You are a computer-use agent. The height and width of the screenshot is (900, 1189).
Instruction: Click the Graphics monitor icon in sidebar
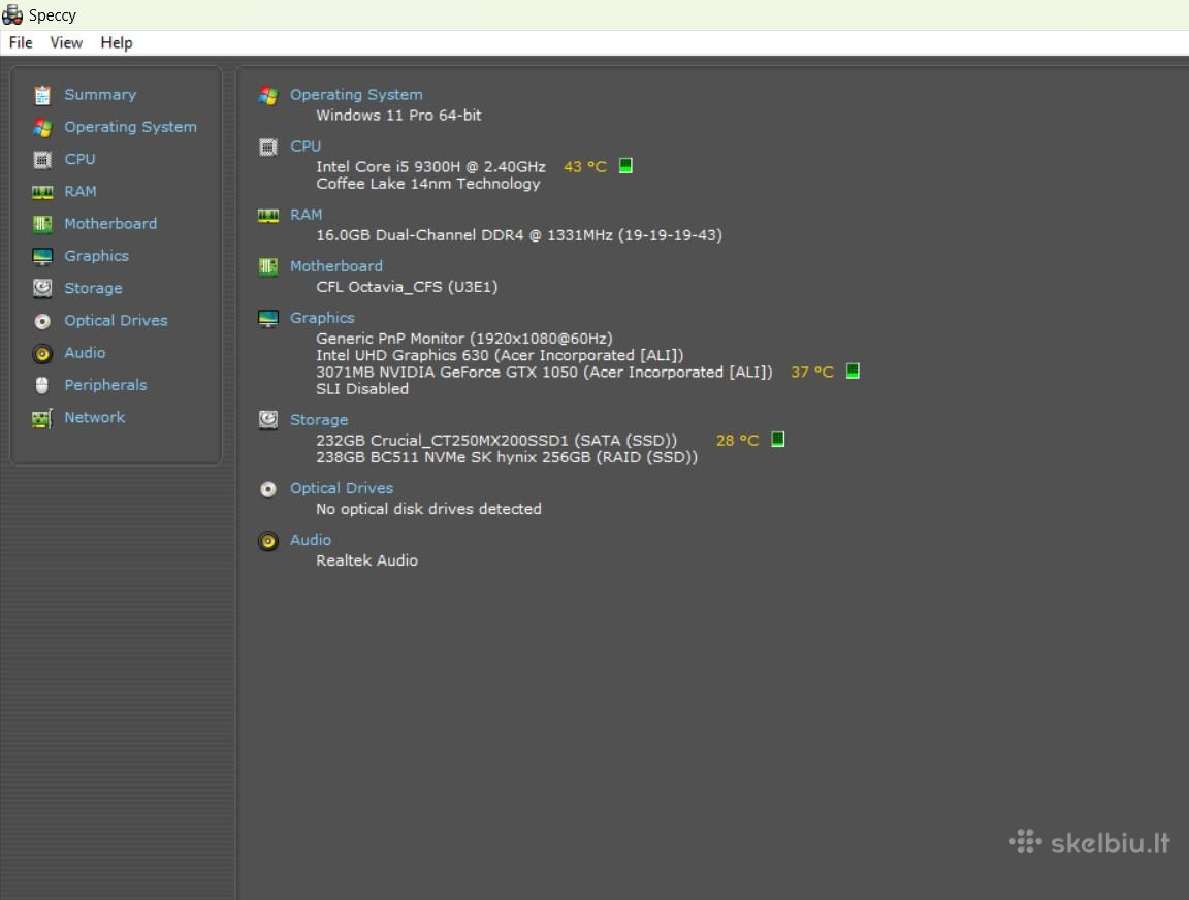pyautogui.click(x=42, y=256)
